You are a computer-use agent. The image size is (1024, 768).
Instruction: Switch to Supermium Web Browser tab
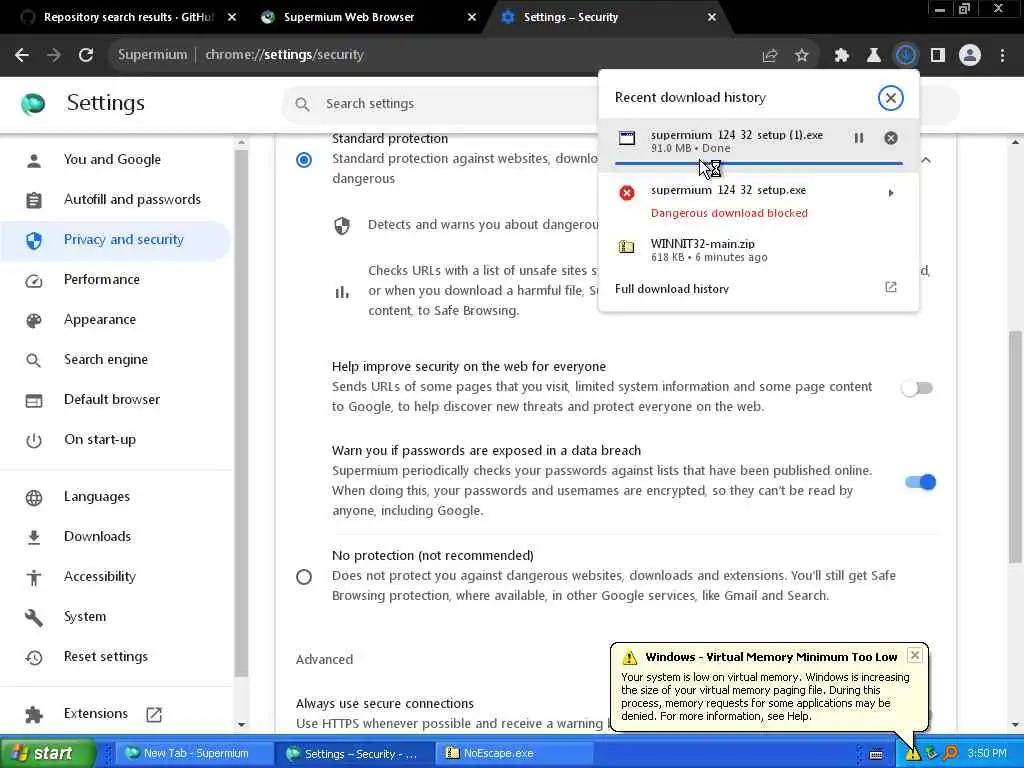349,17
